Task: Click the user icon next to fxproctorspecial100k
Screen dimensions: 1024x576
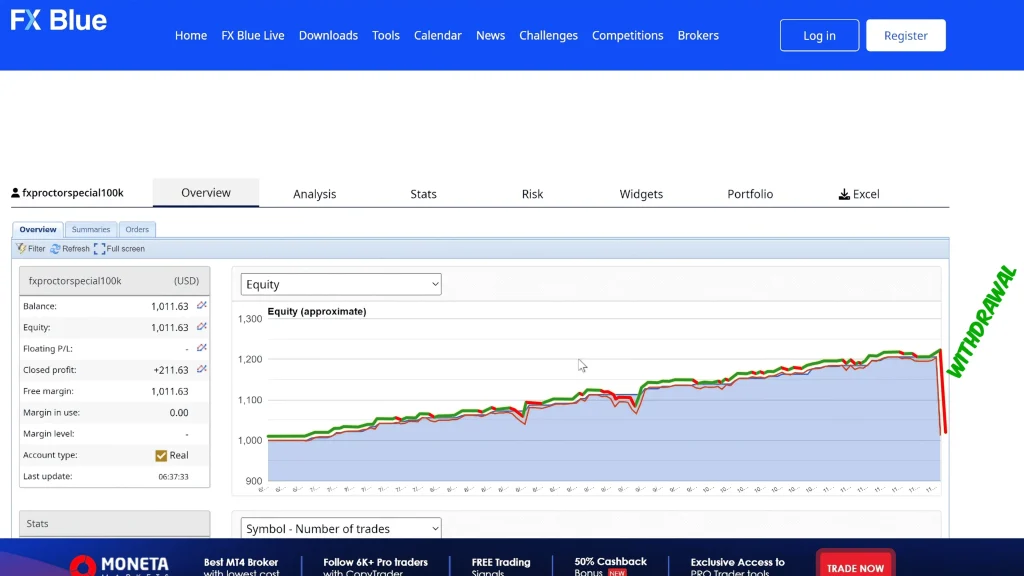Action: click(15, 193)
